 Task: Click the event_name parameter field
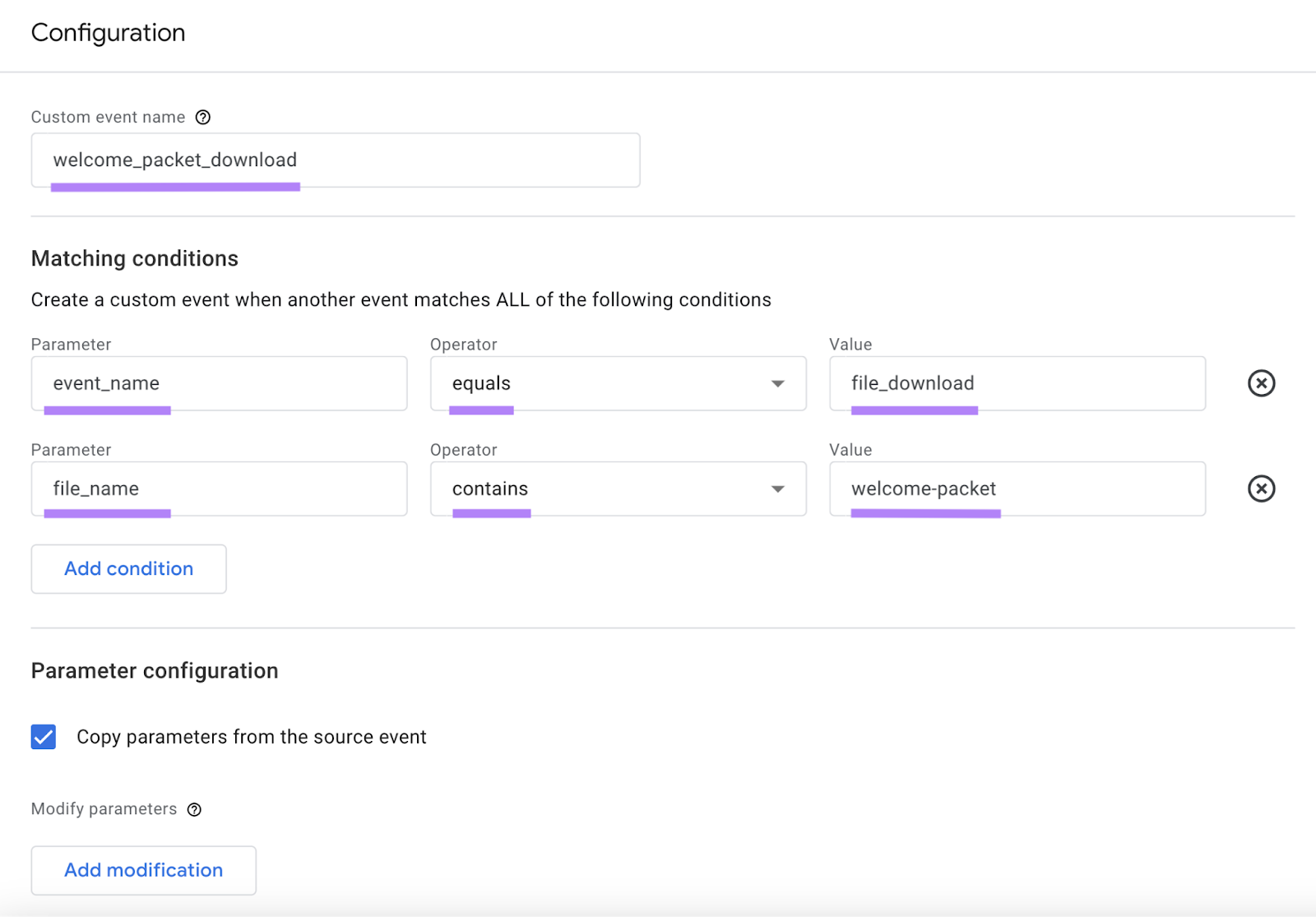pos(219,383)
